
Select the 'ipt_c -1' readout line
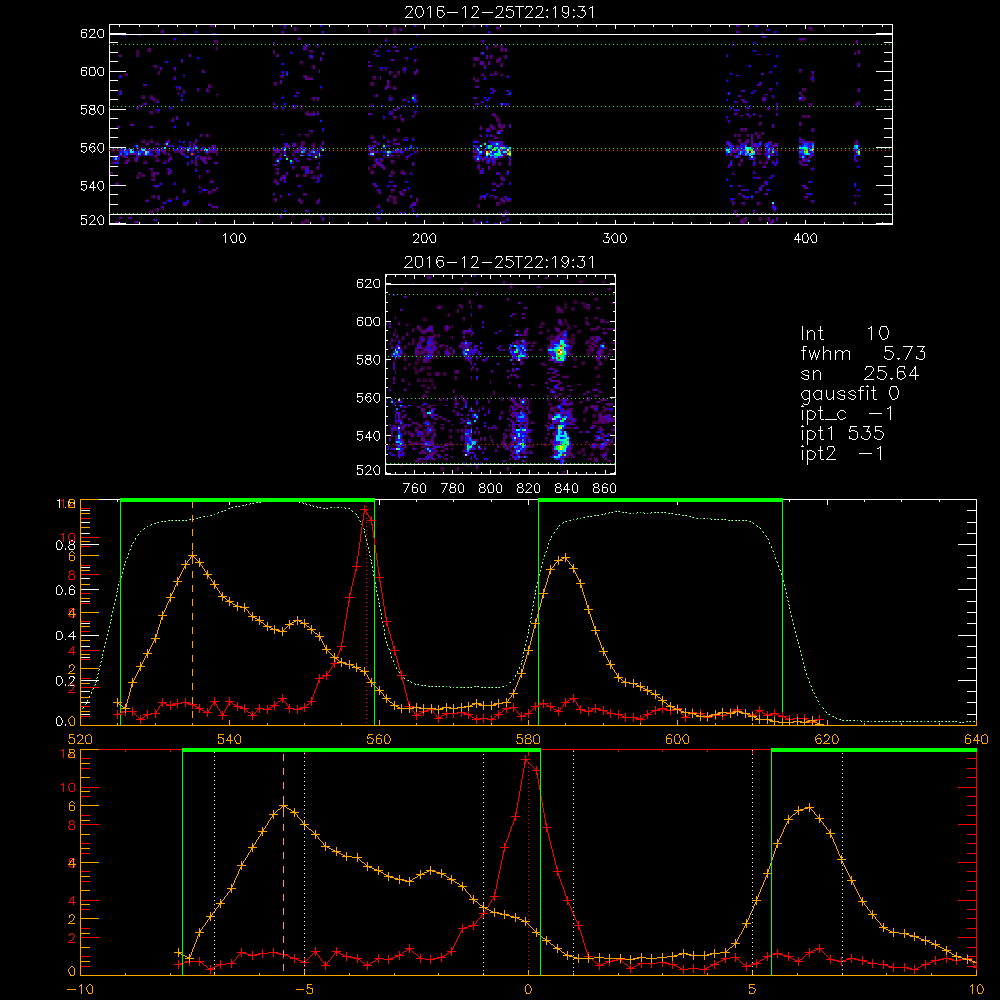tap(848, 414)
